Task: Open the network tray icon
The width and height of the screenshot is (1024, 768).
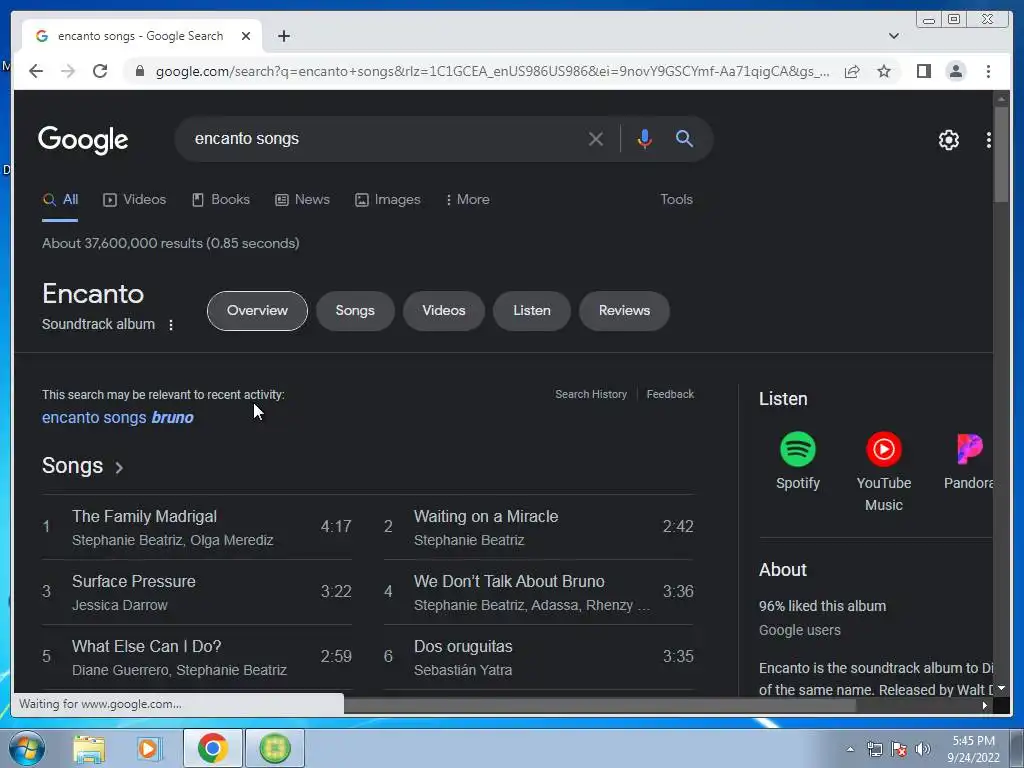Action: point(874,749)
